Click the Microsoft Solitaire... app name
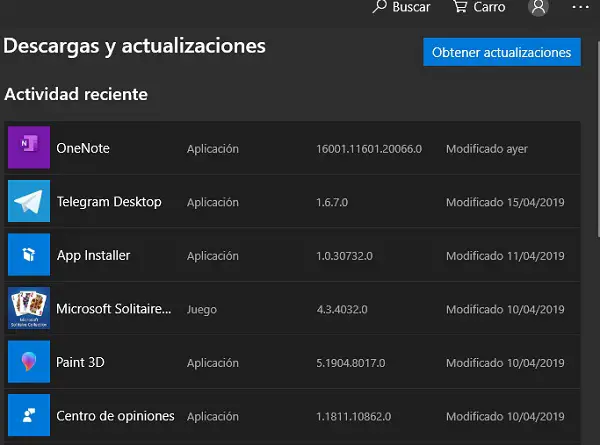Screen dimensions: 600x445 point(114,309)
